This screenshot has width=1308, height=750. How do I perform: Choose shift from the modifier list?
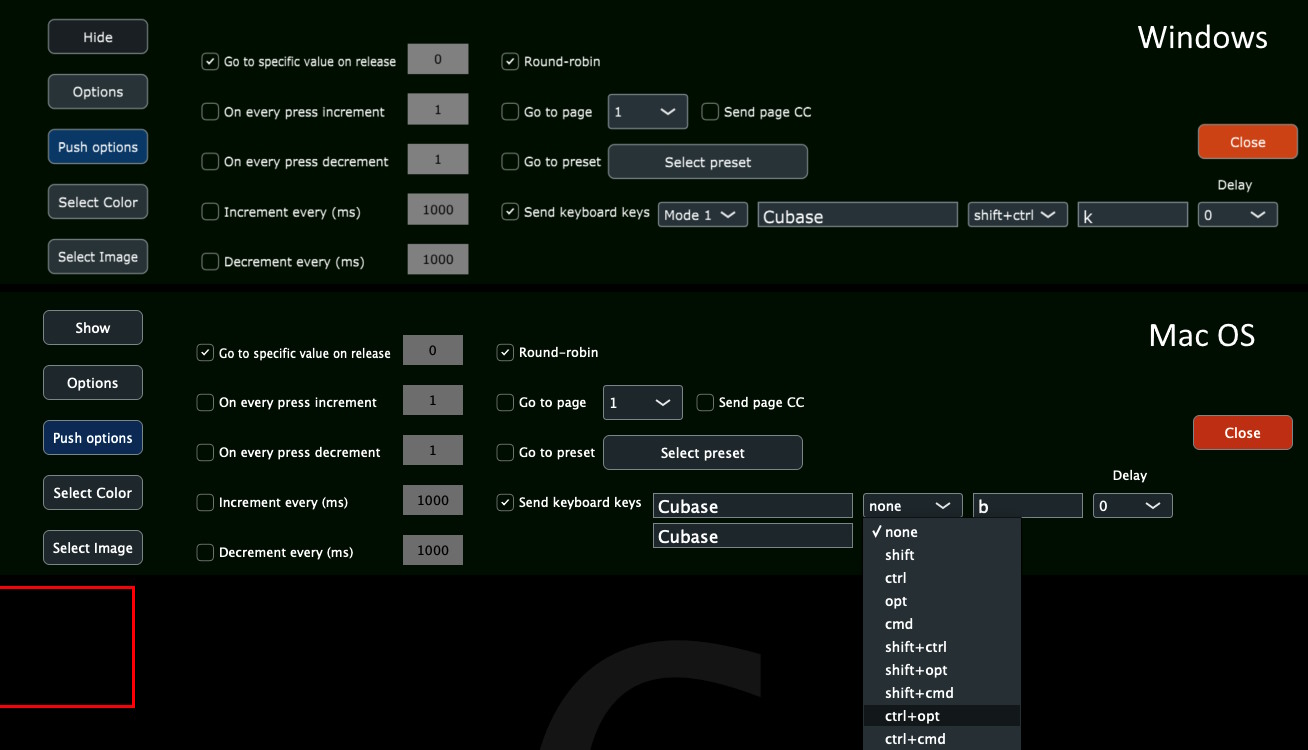click(942, 555)
